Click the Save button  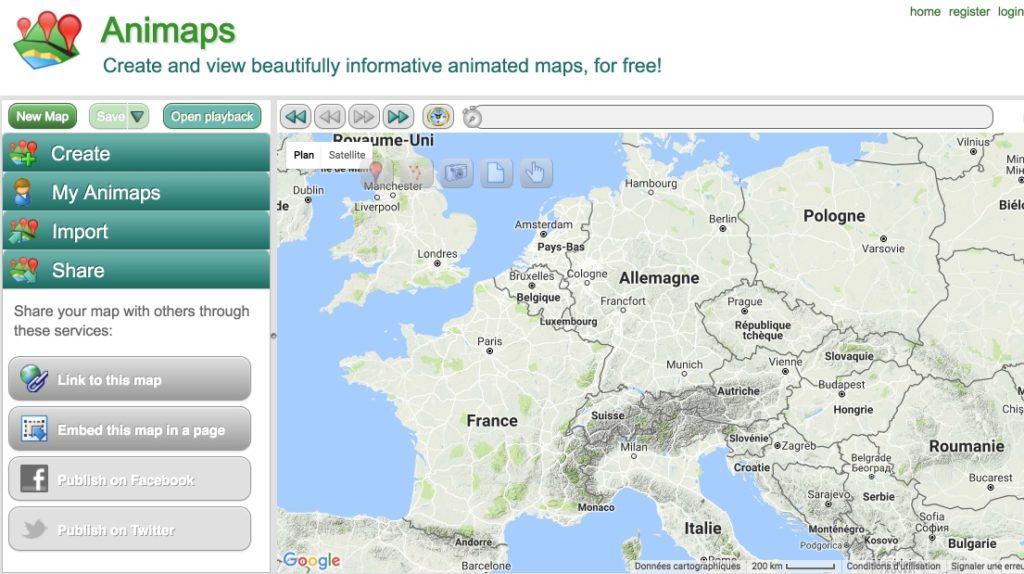pos(110,116)
